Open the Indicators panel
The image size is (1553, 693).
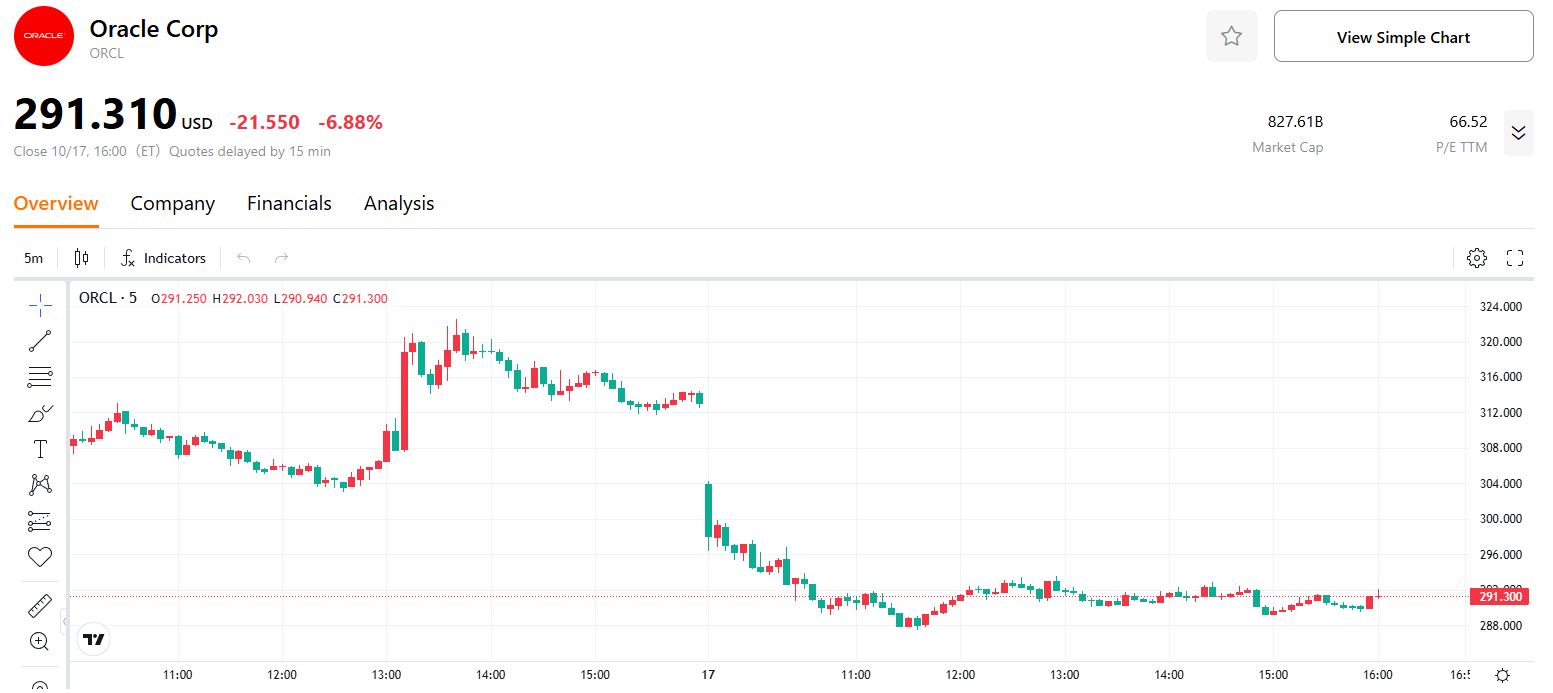pyautogui.click(x=163, y=257)
